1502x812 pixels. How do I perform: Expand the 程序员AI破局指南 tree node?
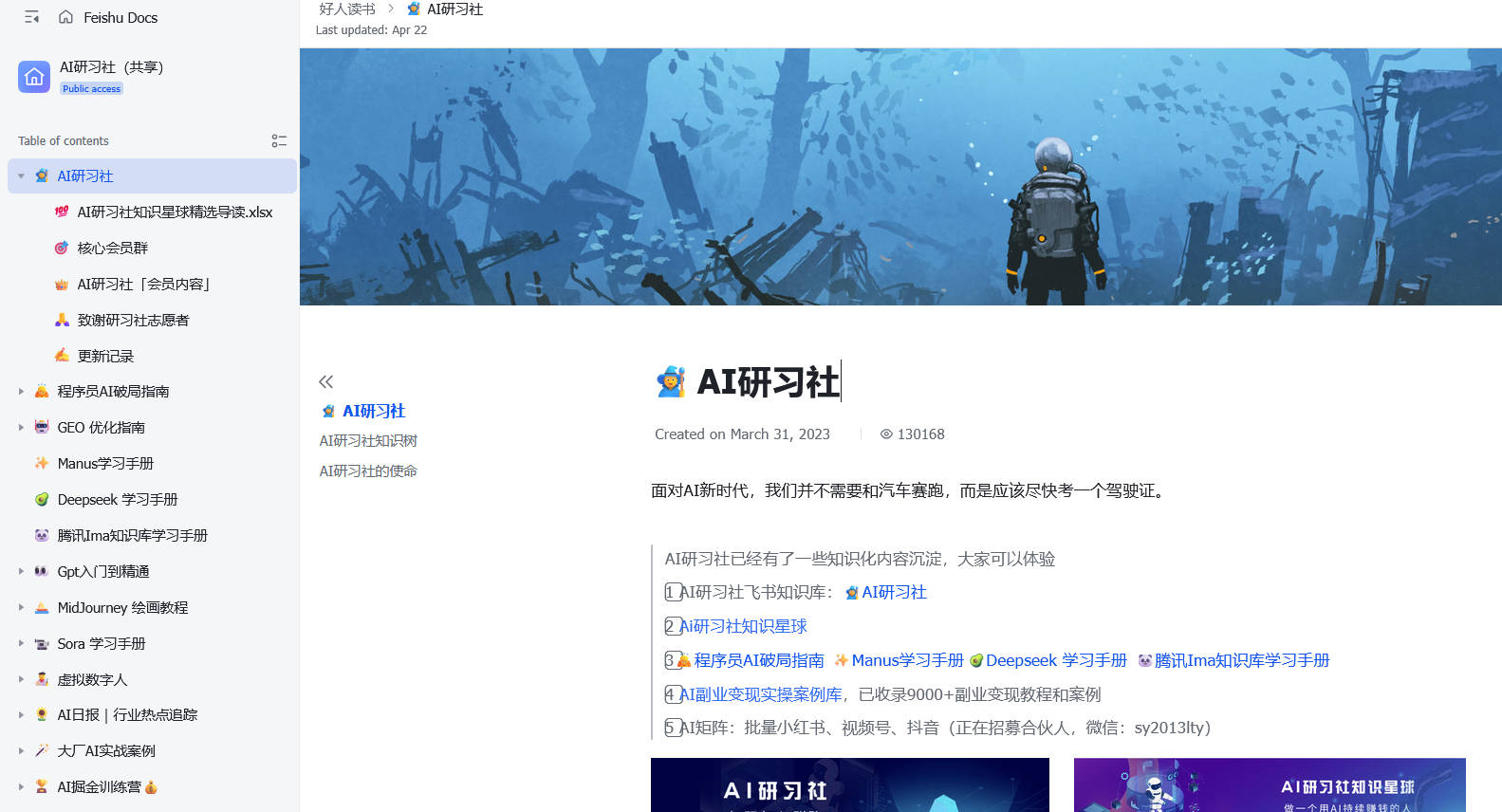pos(21,391)
